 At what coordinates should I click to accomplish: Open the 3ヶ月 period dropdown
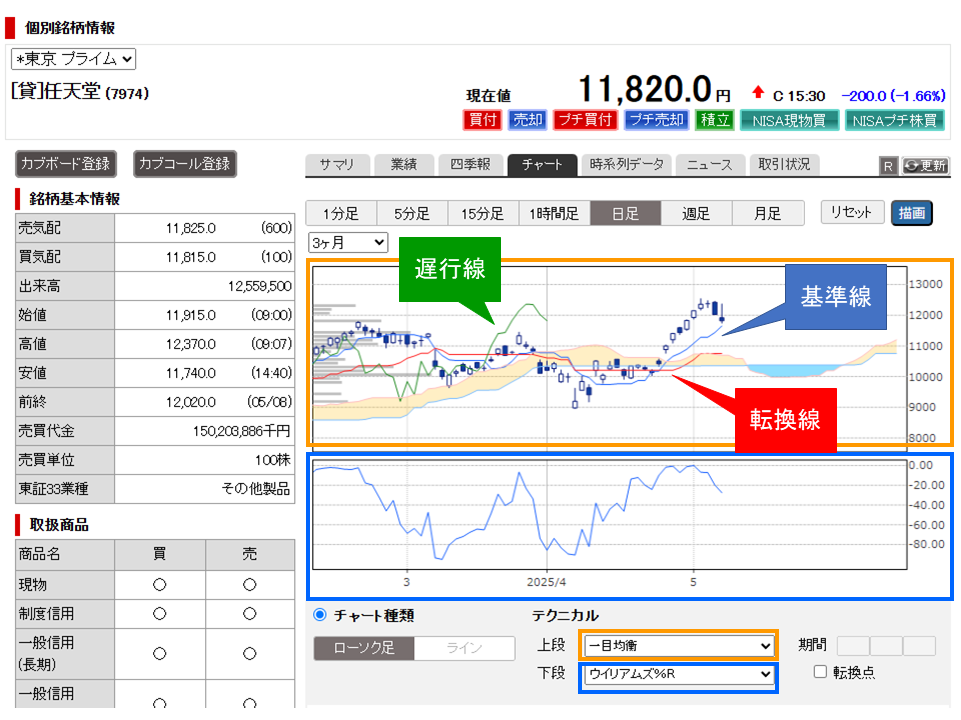pyautogui.click(x=348, y=243)
